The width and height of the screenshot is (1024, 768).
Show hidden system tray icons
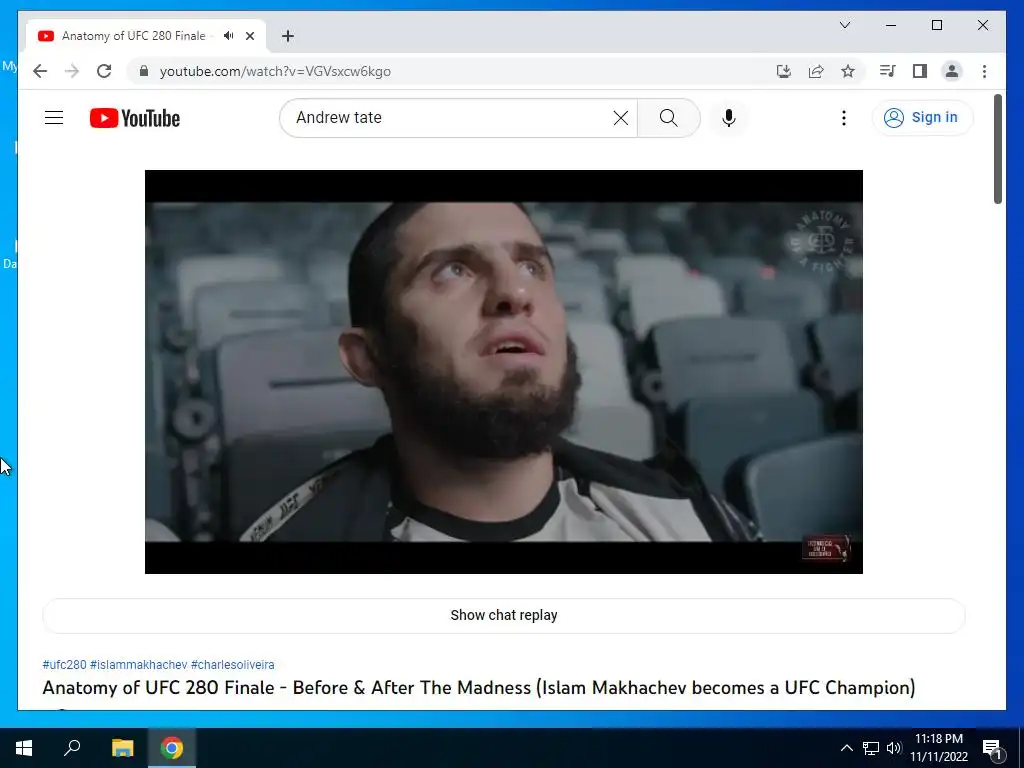coord(846,748)
